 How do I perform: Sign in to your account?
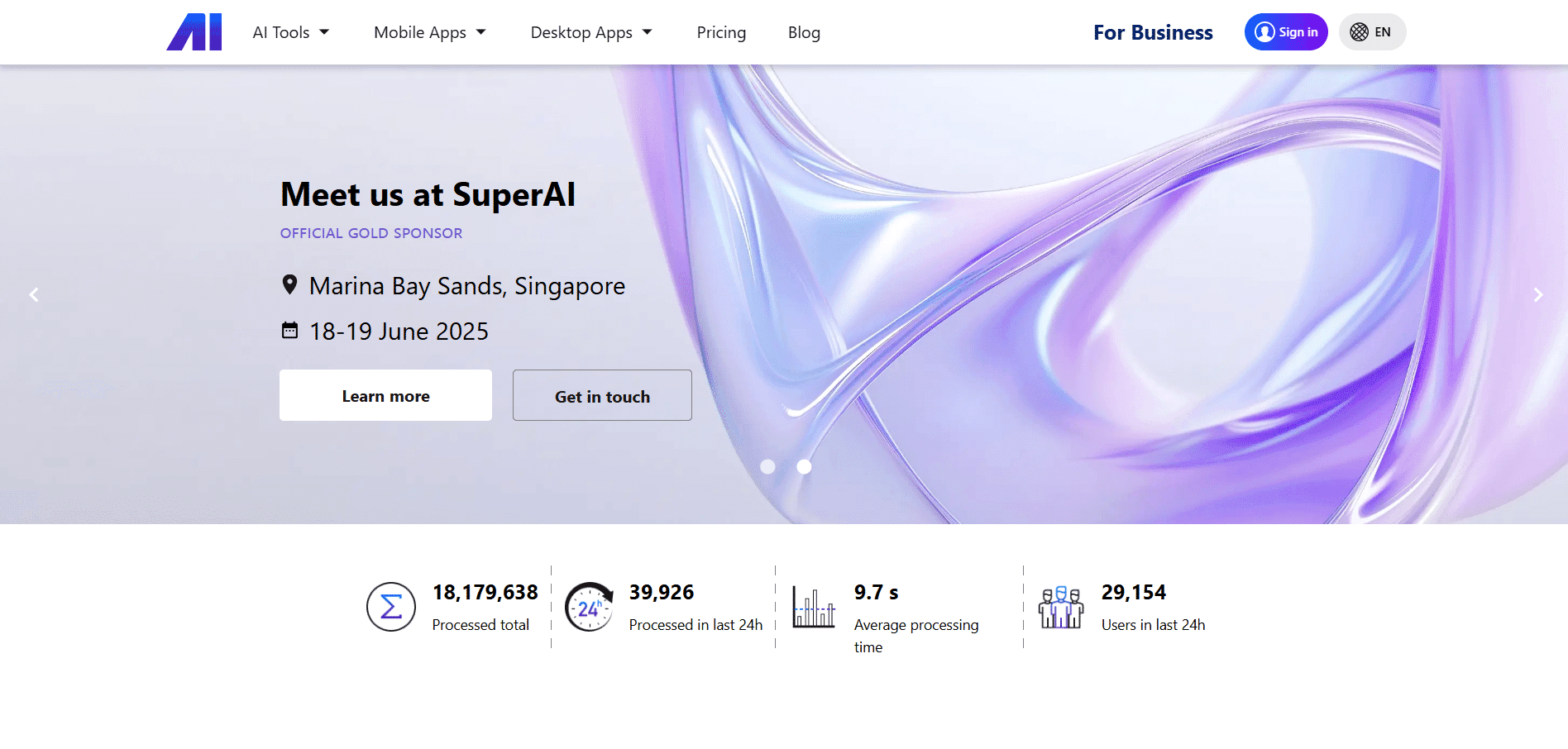point(1286,32)
